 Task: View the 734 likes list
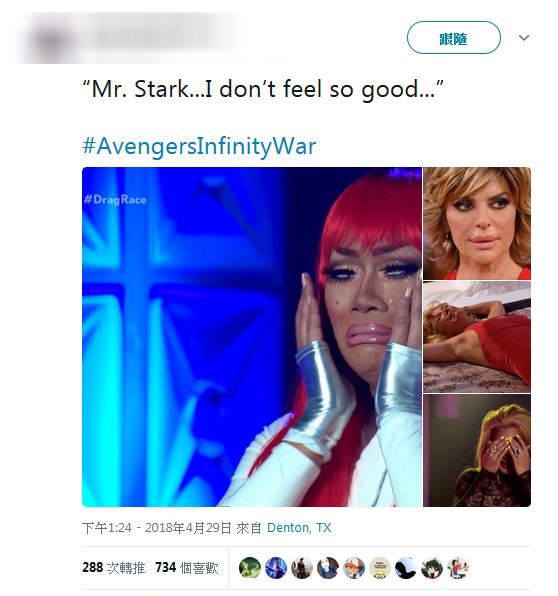[187, 567]
